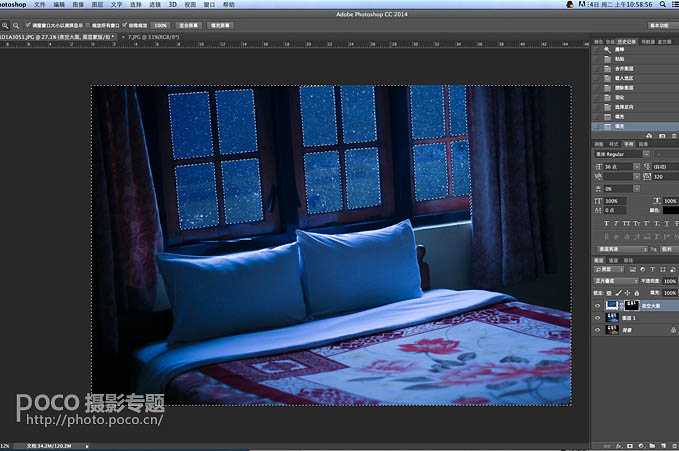This screenshot has height=451, width=679.
Task: Toggle faux italic text style
Action: point(616,224)
